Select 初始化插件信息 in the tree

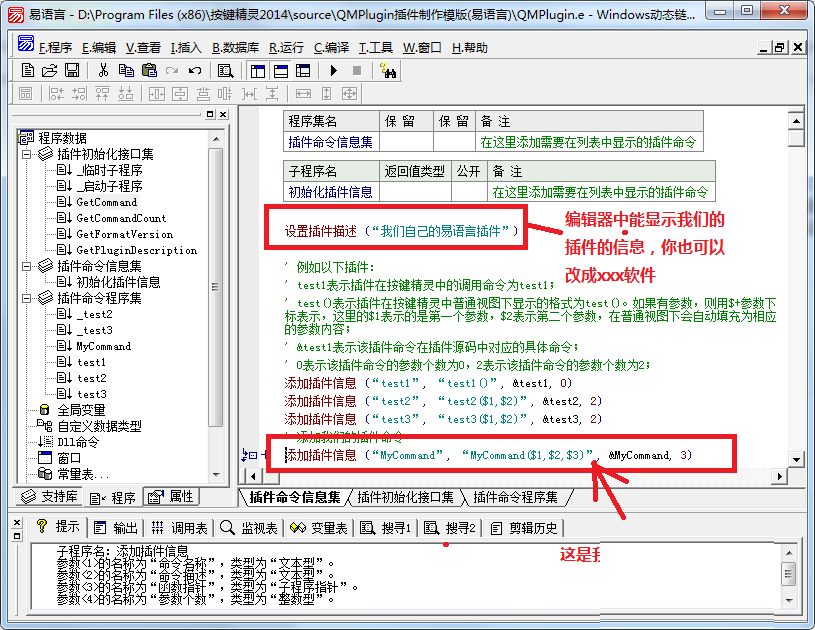119,282
